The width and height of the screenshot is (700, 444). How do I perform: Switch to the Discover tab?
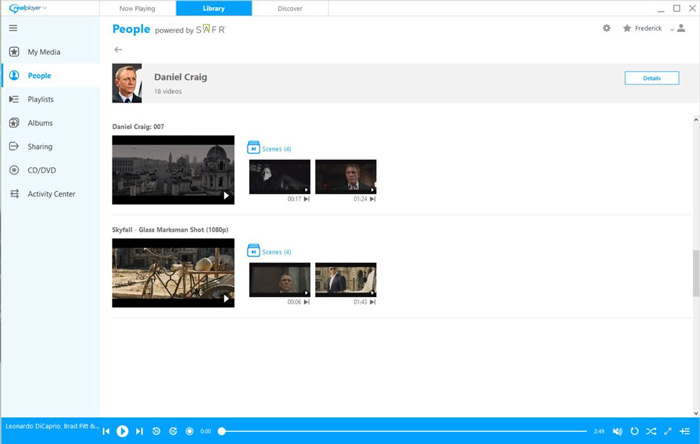click(x=289, y=8)
